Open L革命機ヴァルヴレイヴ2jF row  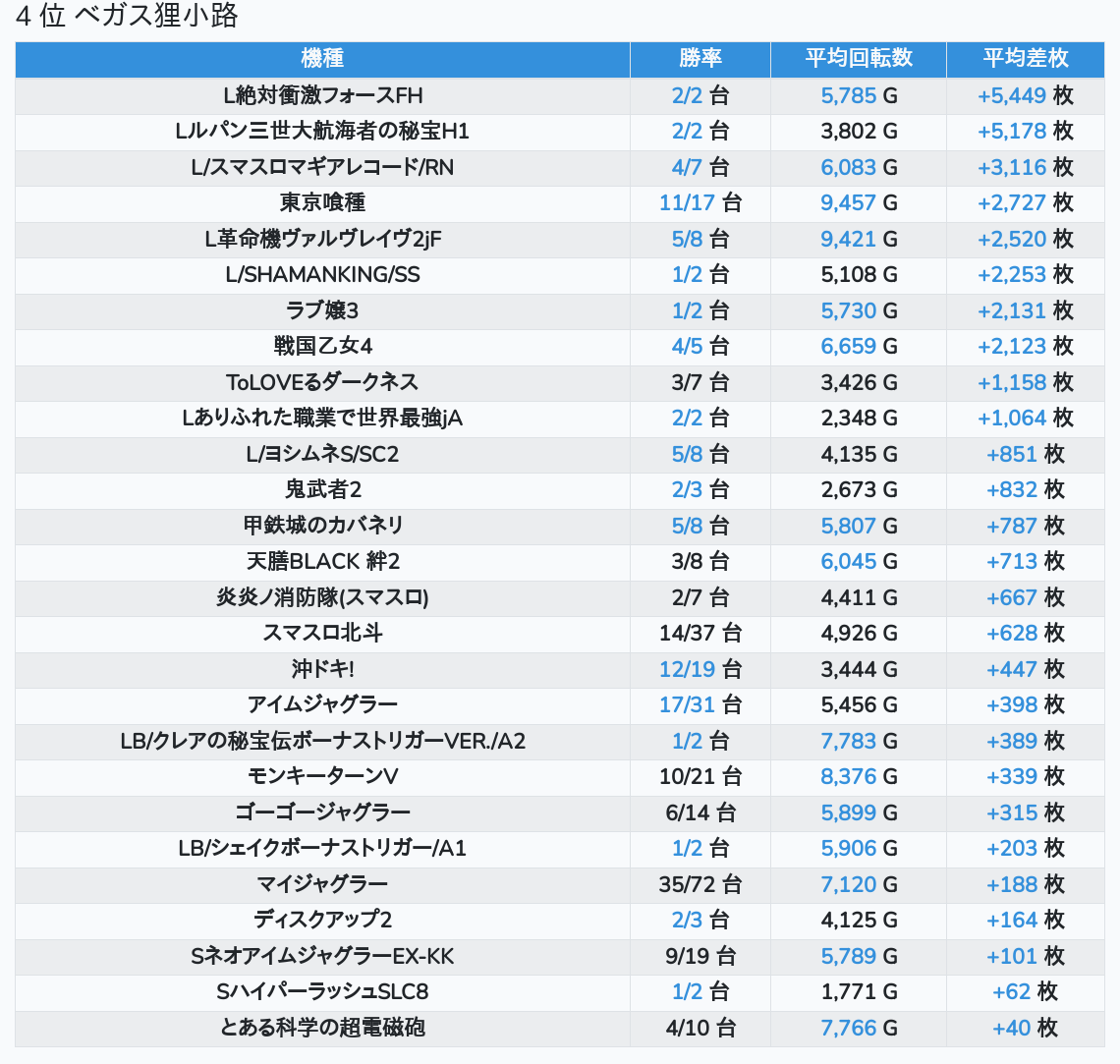point(322,239)
